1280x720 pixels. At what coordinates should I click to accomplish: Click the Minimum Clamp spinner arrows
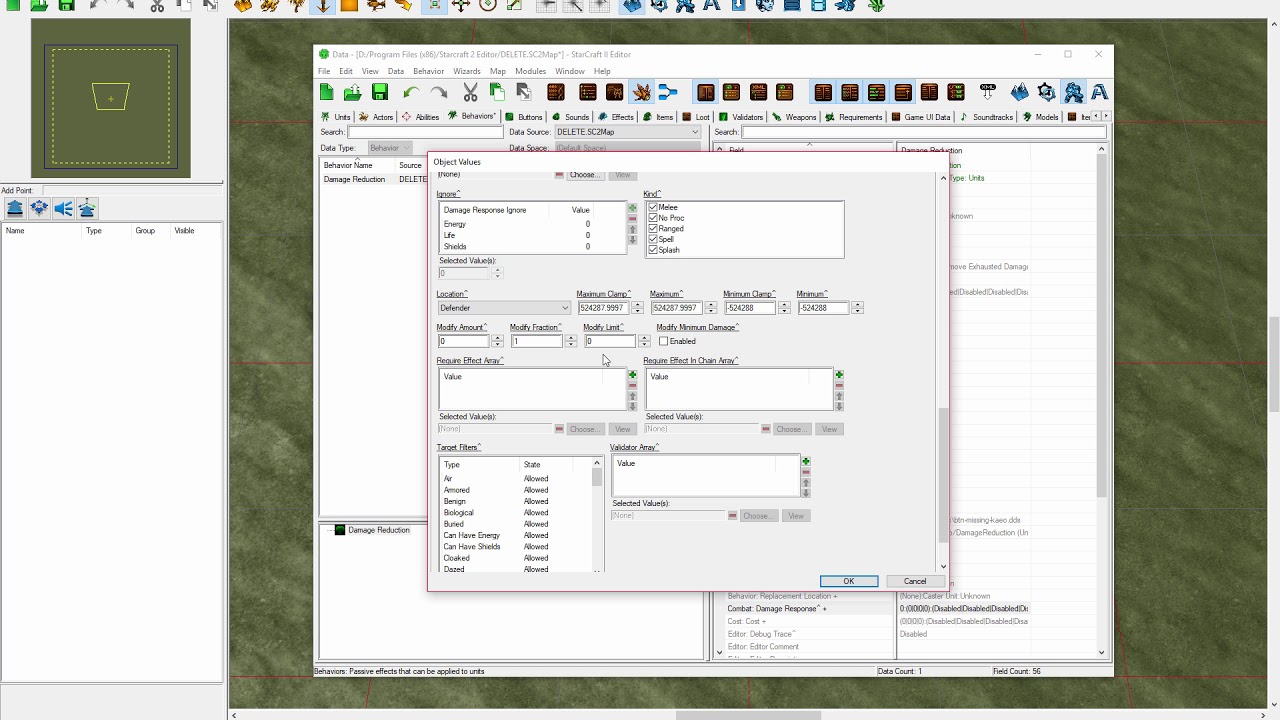coord(784,308)
